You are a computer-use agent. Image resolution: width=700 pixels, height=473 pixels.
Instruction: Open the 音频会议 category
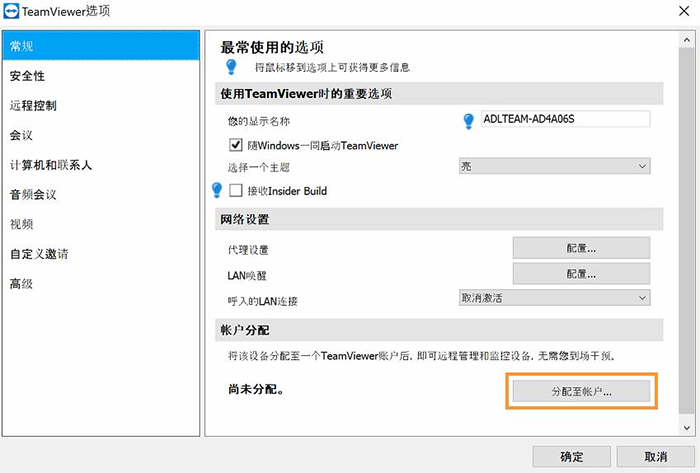(101, 195)
